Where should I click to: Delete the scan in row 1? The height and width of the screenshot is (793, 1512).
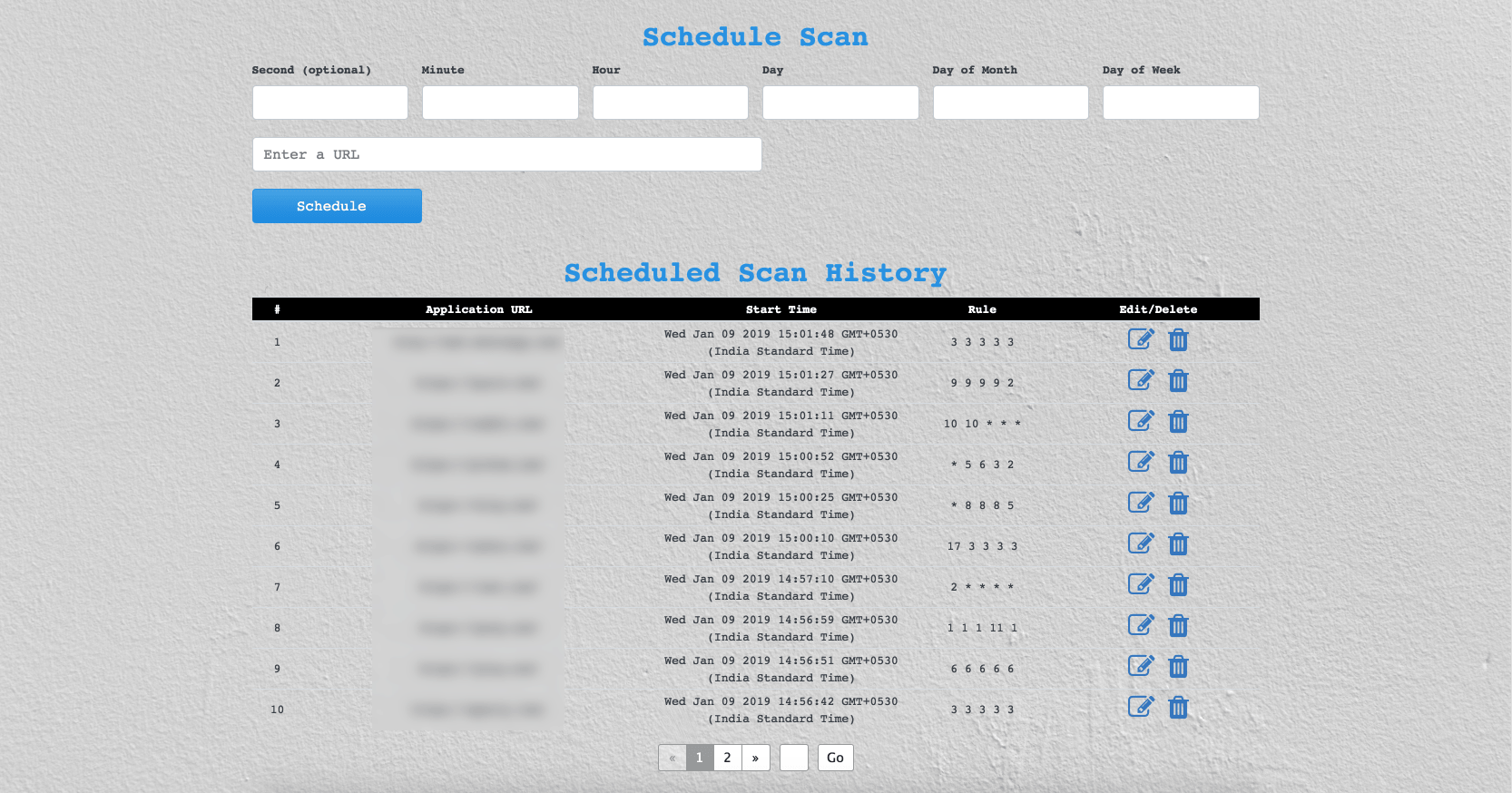coord(1178,340)
